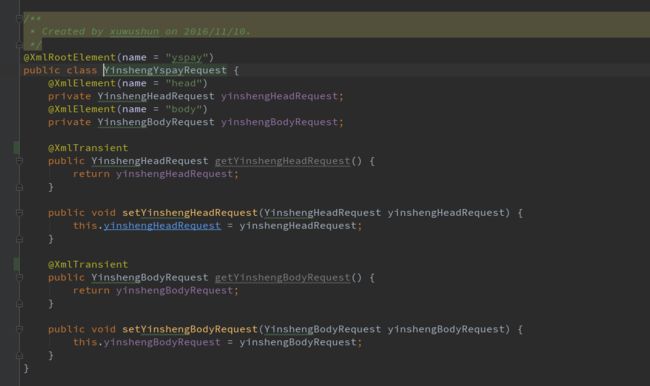Click the final closing brace of the class
The image size is (650, 386).
26,368
